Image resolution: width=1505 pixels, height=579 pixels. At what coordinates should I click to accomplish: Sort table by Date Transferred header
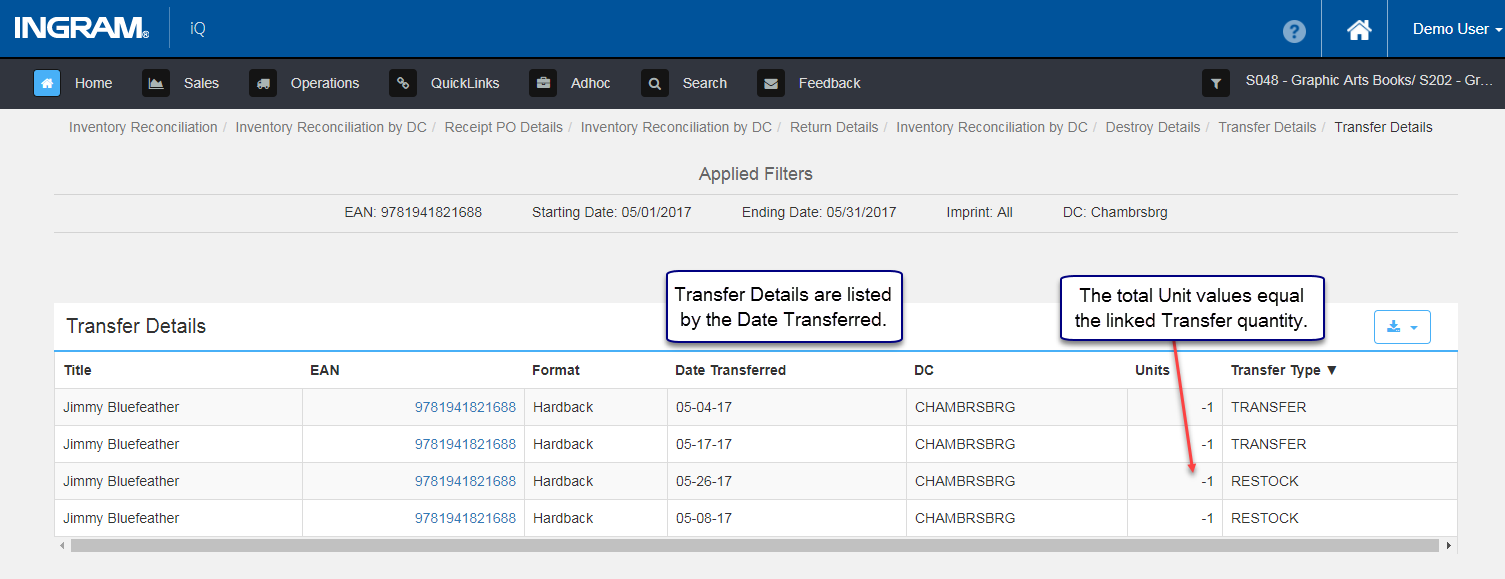730,370
